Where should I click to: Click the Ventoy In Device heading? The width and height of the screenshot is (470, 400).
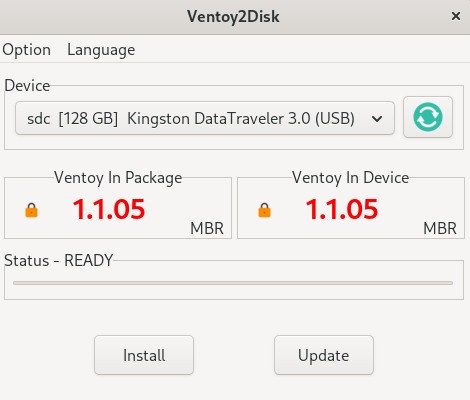click(351, 178)
